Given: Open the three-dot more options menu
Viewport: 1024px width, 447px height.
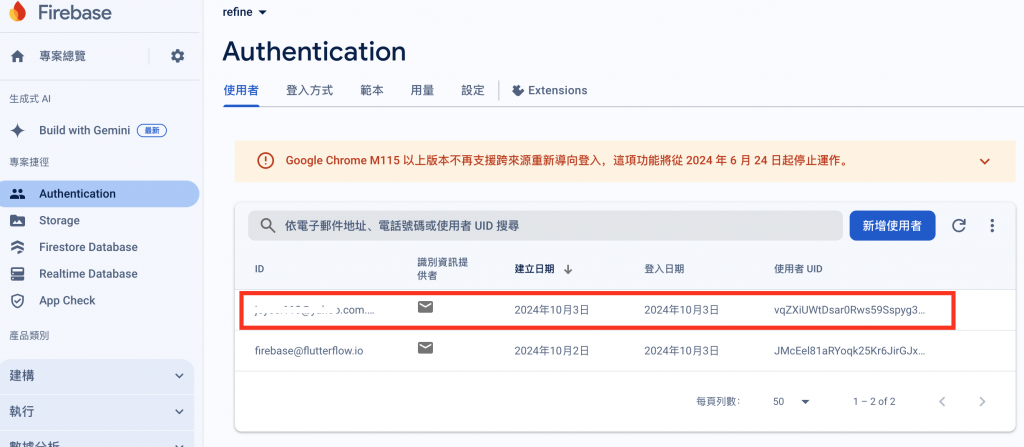Looking at the screenshot, I should [x=992, y=226].
